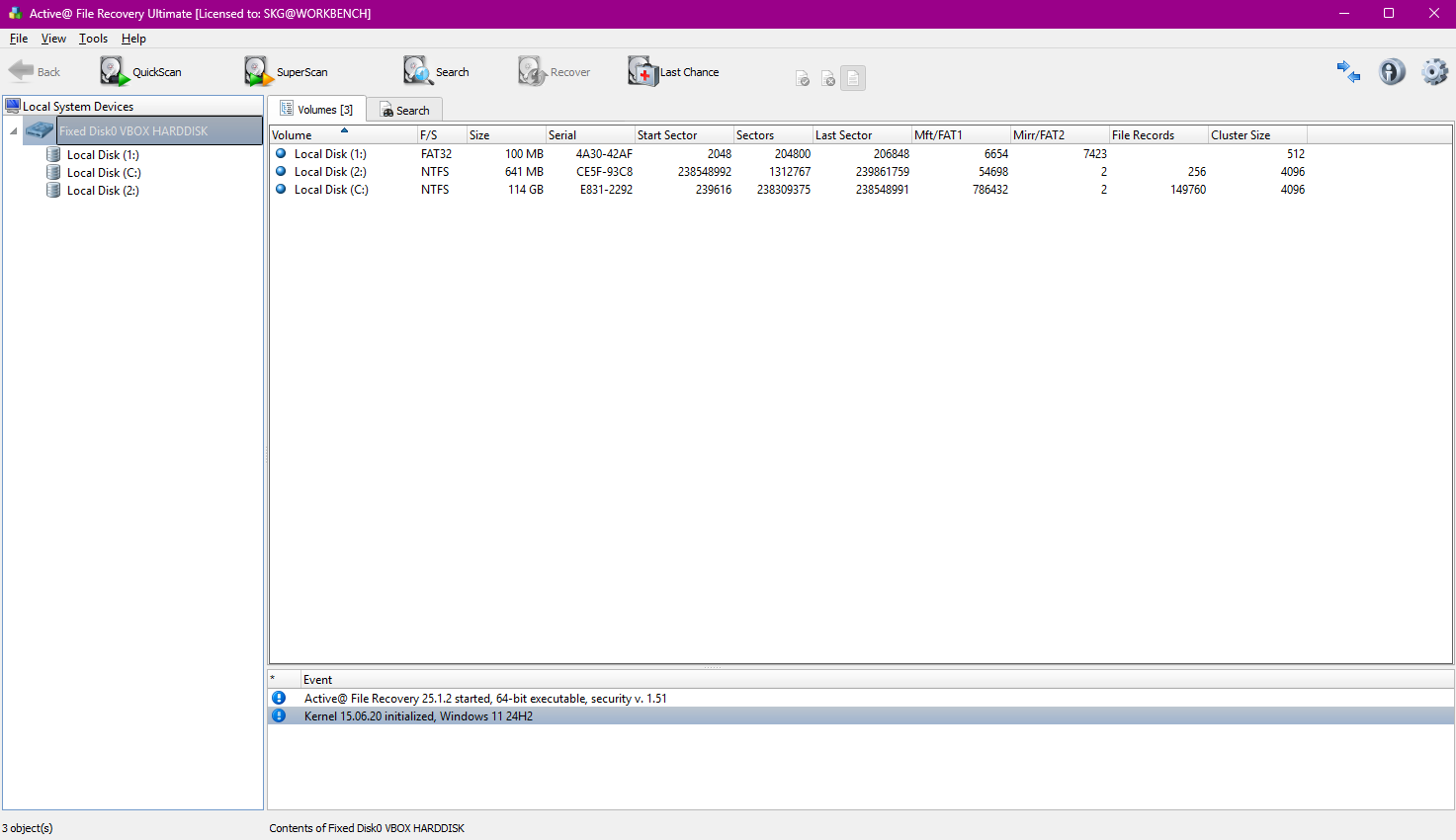
Task: Click the highlighted blank document icon
Action: (x=853, y=78)
